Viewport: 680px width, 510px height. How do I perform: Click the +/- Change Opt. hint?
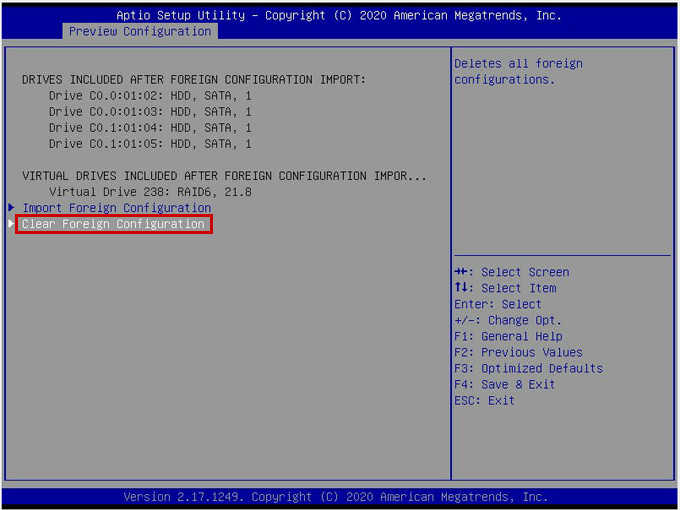(508, 320)
